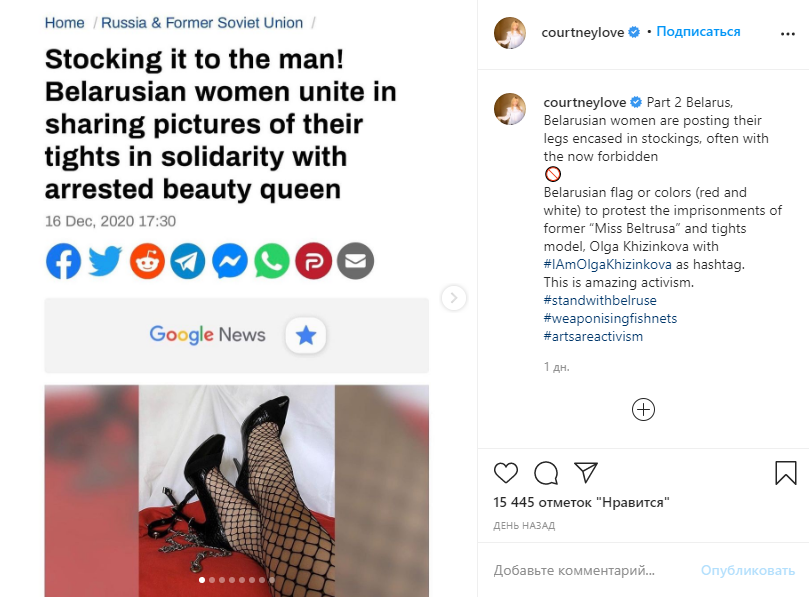The image size is (809, 597).
Task: Click the Подписаться follow link
Action: [699, 32]
